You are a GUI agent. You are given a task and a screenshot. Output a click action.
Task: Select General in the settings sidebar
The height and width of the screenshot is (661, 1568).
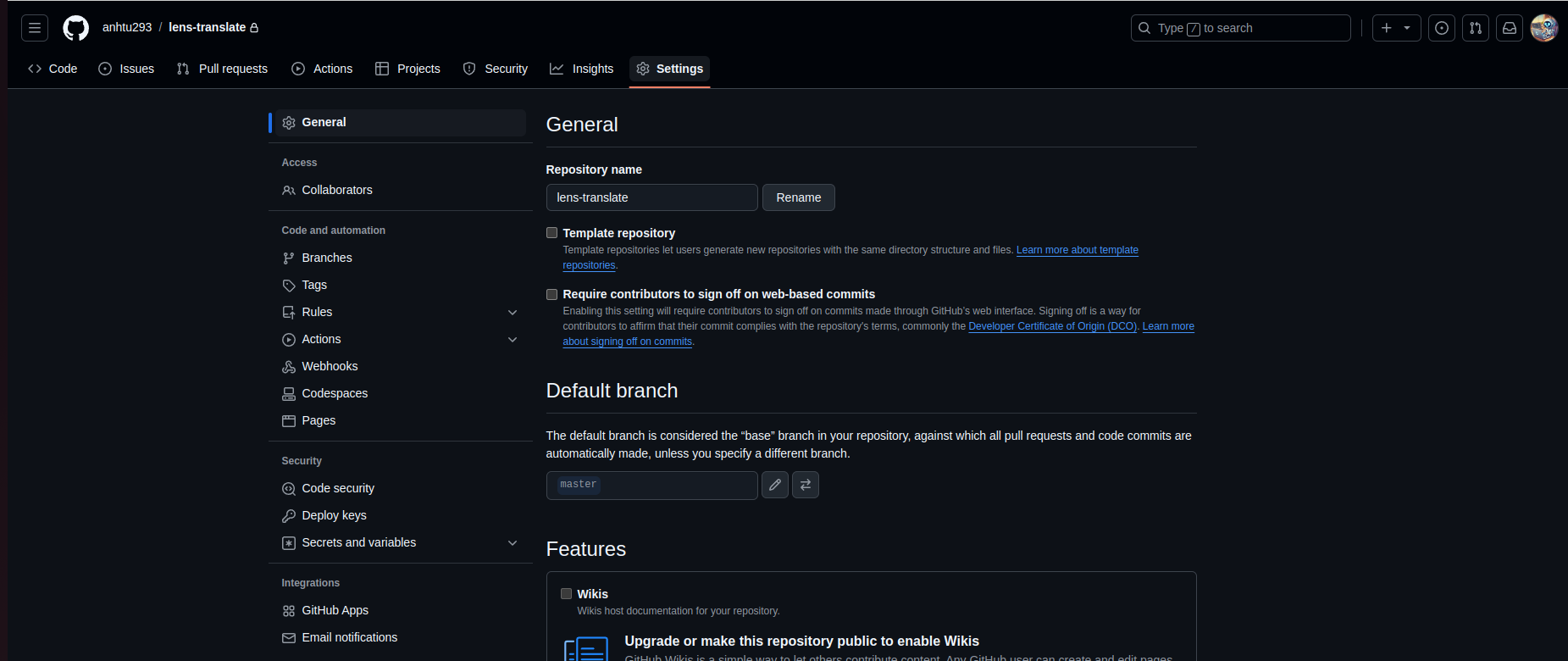401,123
